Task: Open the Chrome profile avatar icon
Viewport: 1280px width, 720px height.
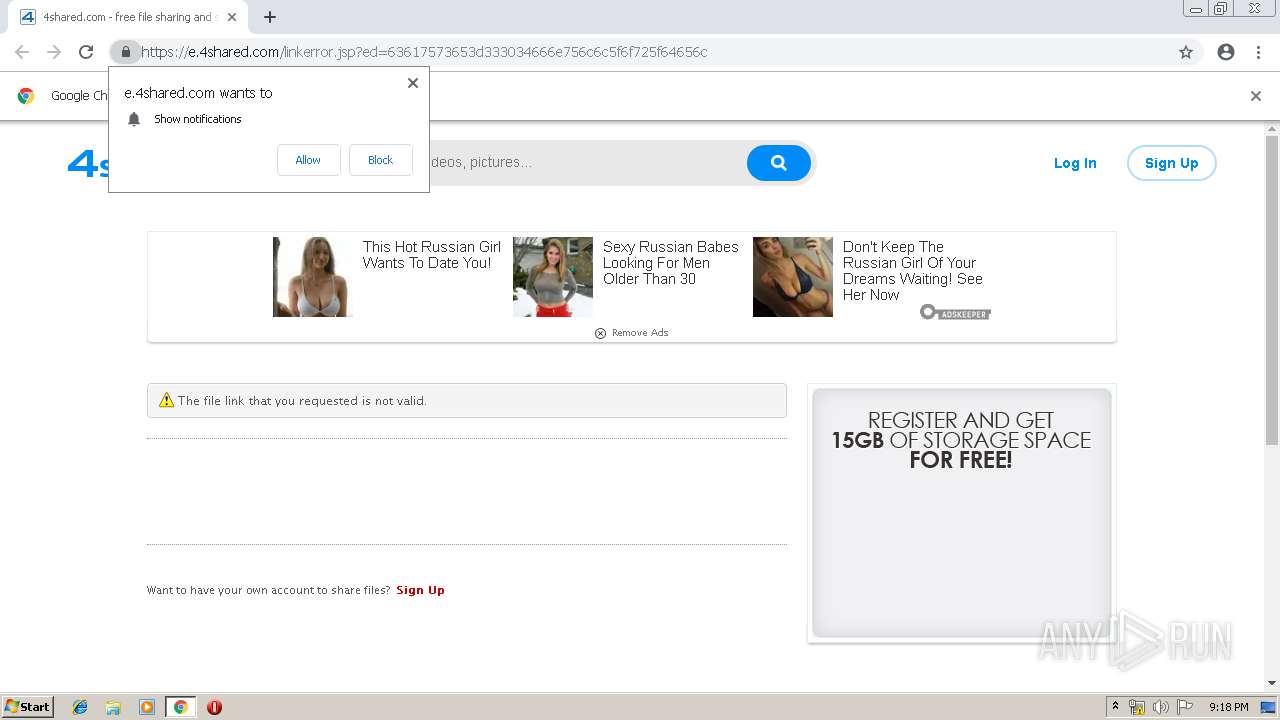Action: (x=1226, y=52)
